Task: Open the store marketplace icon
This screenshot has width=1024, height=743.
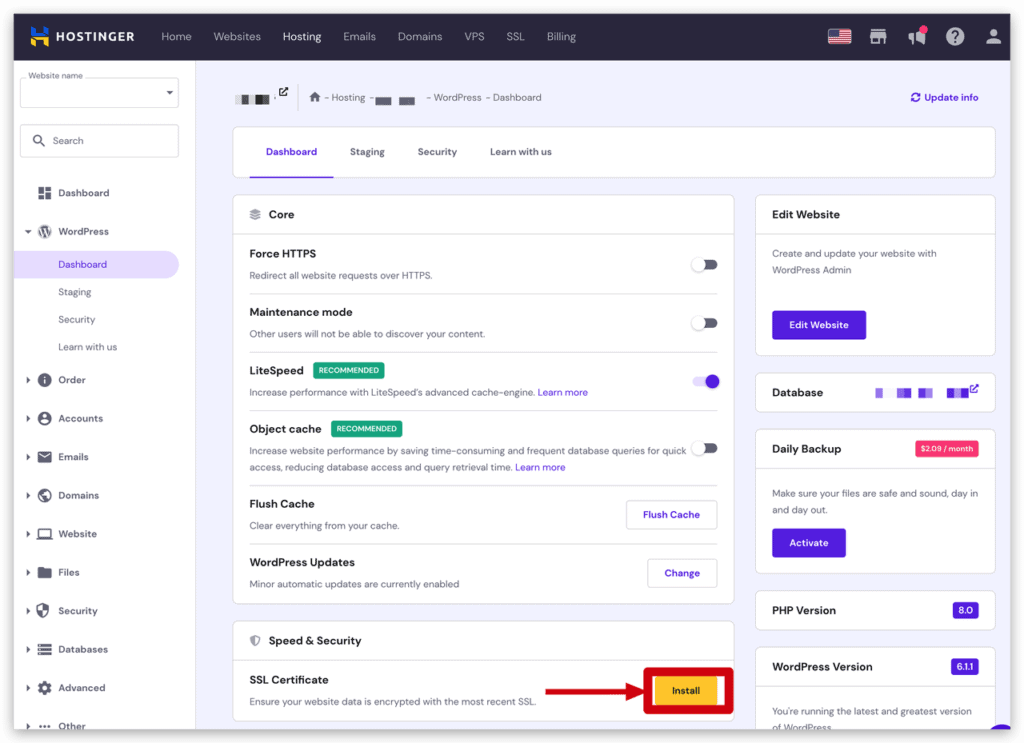Action: pos(878,37)
